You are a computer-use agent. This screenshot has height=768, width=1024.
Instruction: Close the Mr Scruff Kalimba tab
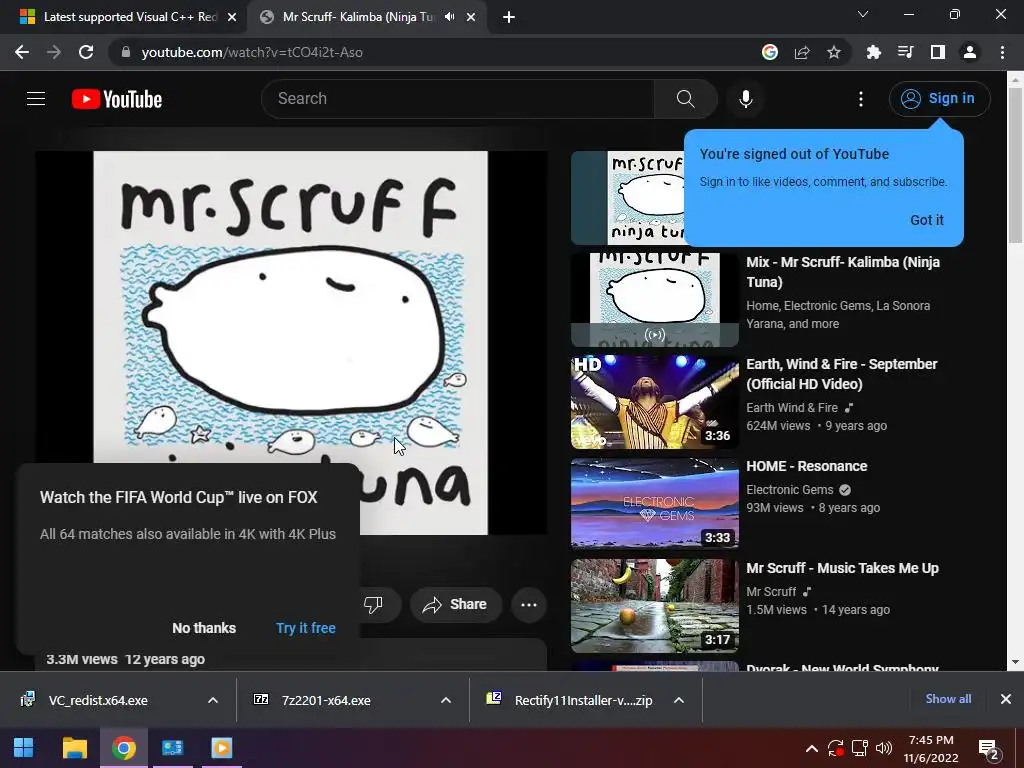pyautogui.click(x=471, y=17)
